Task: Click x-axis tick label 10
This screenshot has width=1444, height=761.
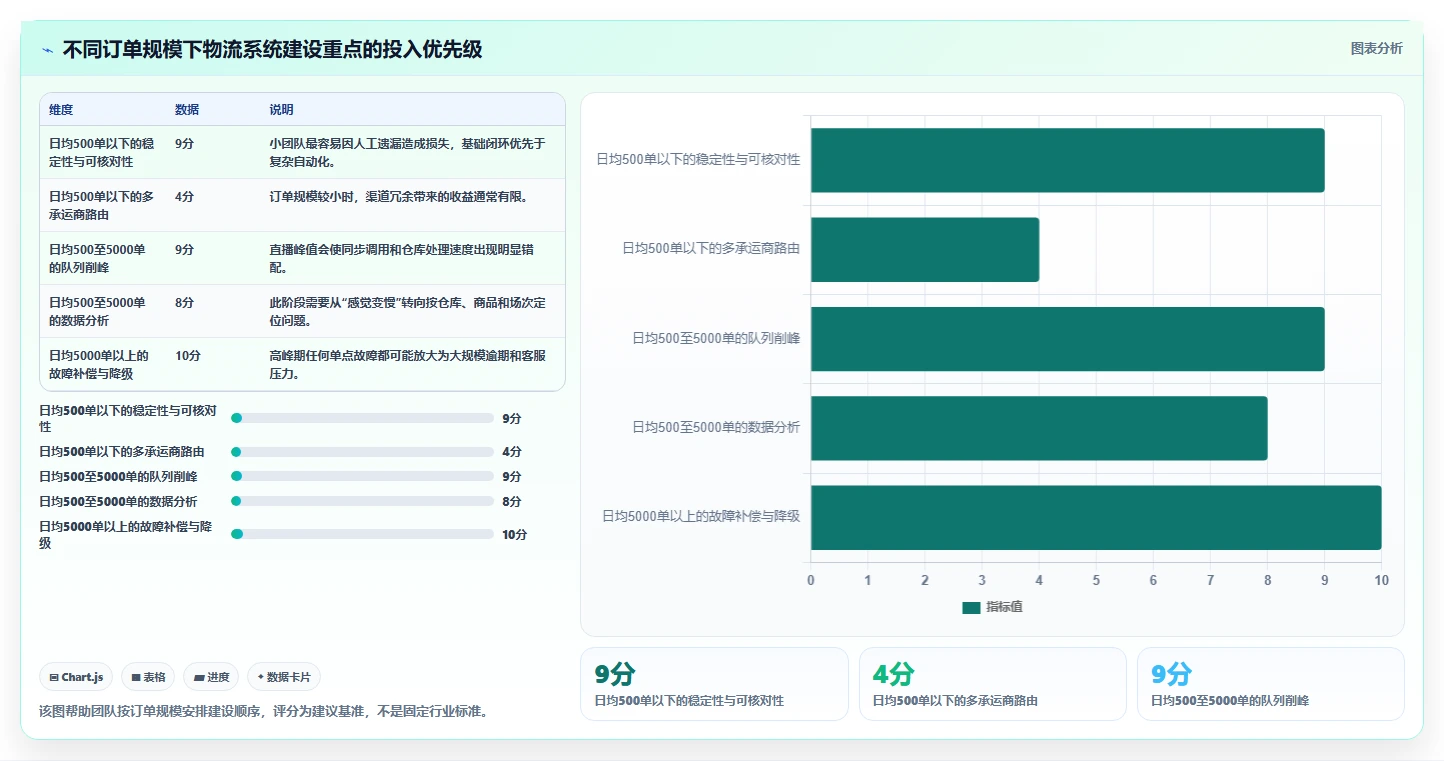Action: click(x=1381, y=580)
